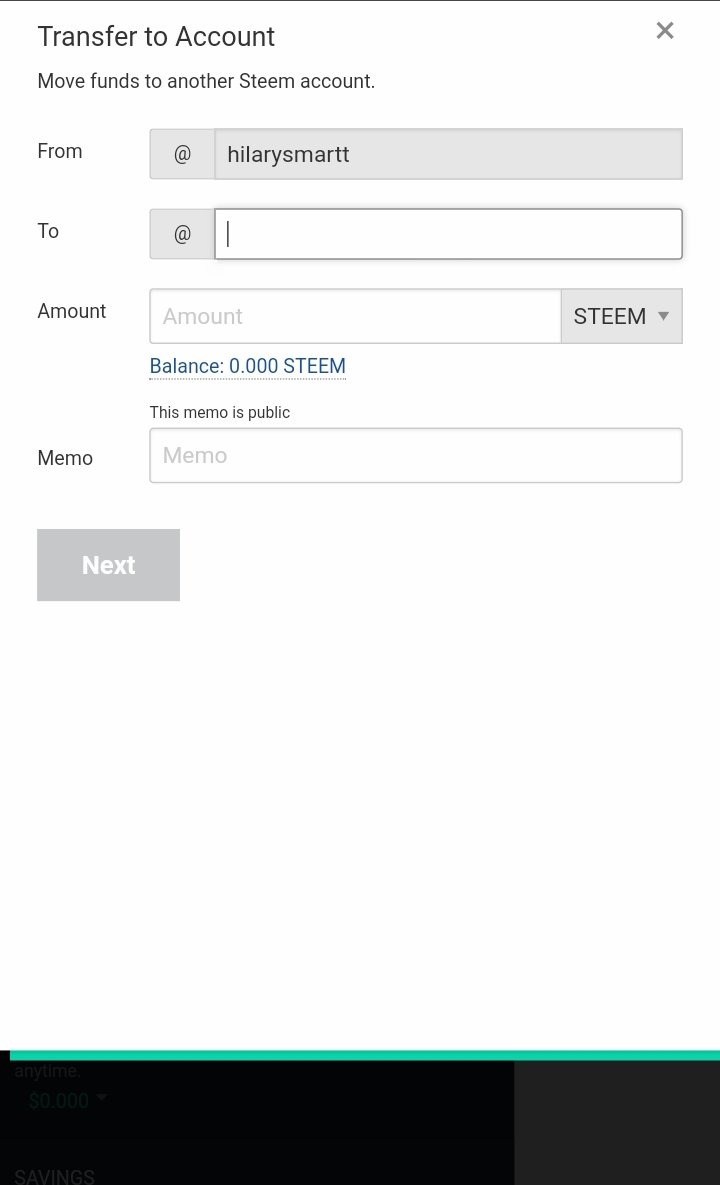Click into the Amount input field

pos(355,316)
